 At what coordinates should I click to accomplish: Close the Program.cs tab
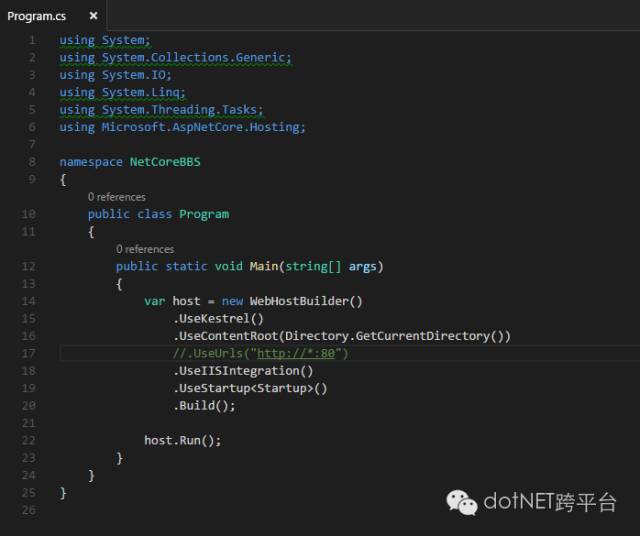(93, 16)
